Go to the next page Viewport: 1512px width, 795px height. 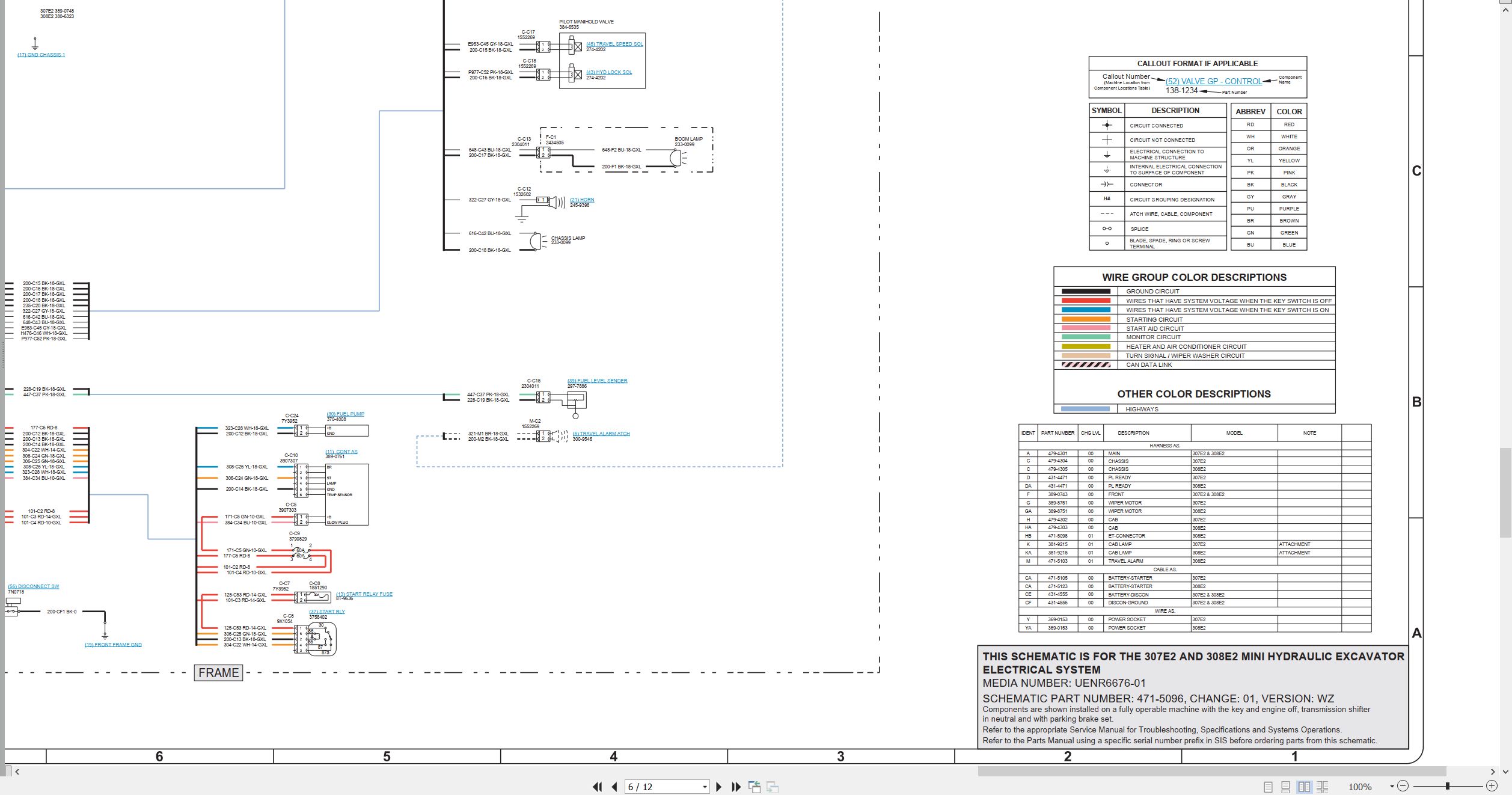719,787
